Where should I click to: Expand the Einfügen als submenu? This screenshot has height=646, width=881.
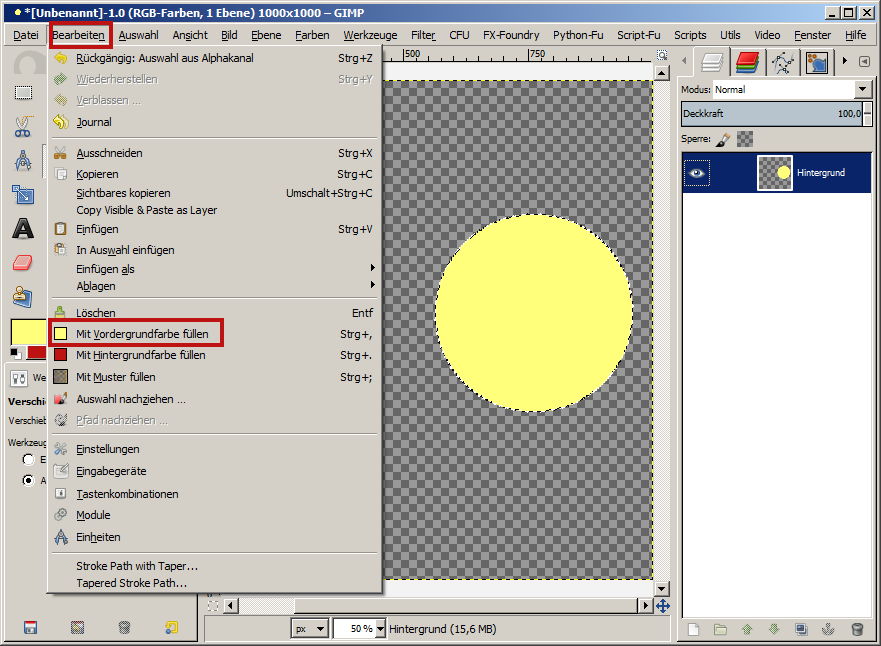[213, 269]
